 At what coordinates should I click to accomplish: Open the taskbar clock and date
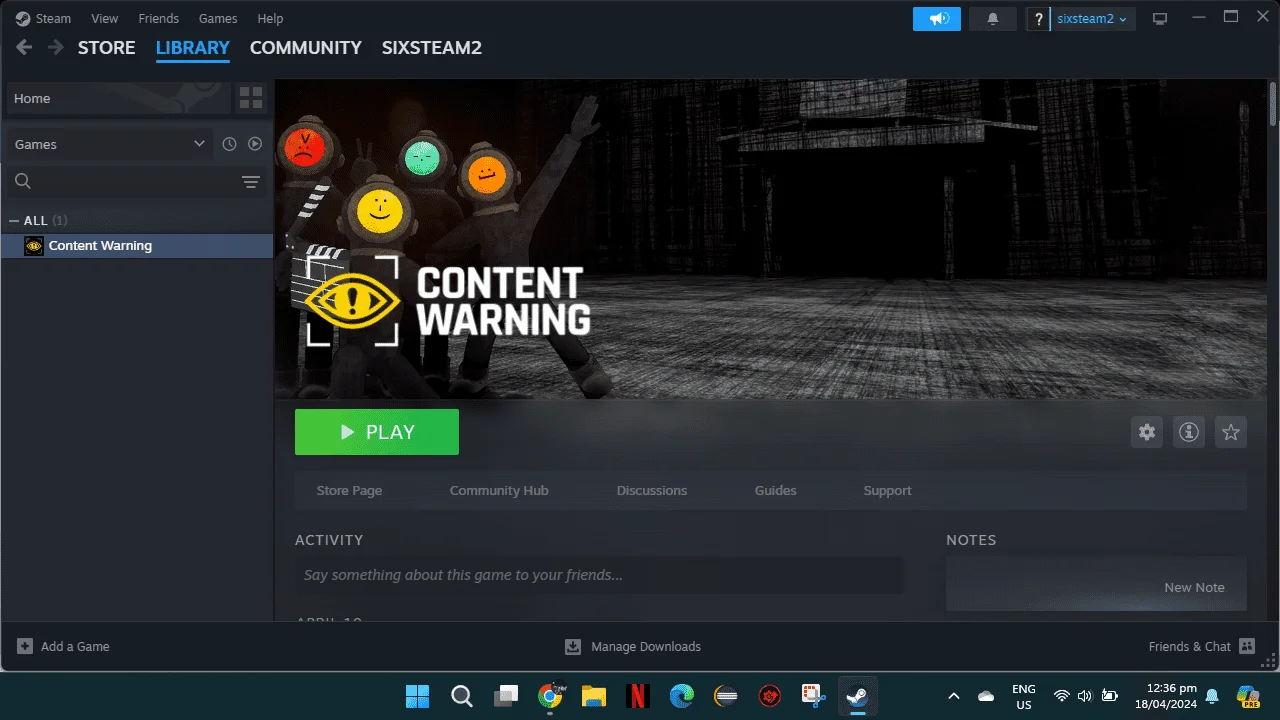coord(1166,696)
